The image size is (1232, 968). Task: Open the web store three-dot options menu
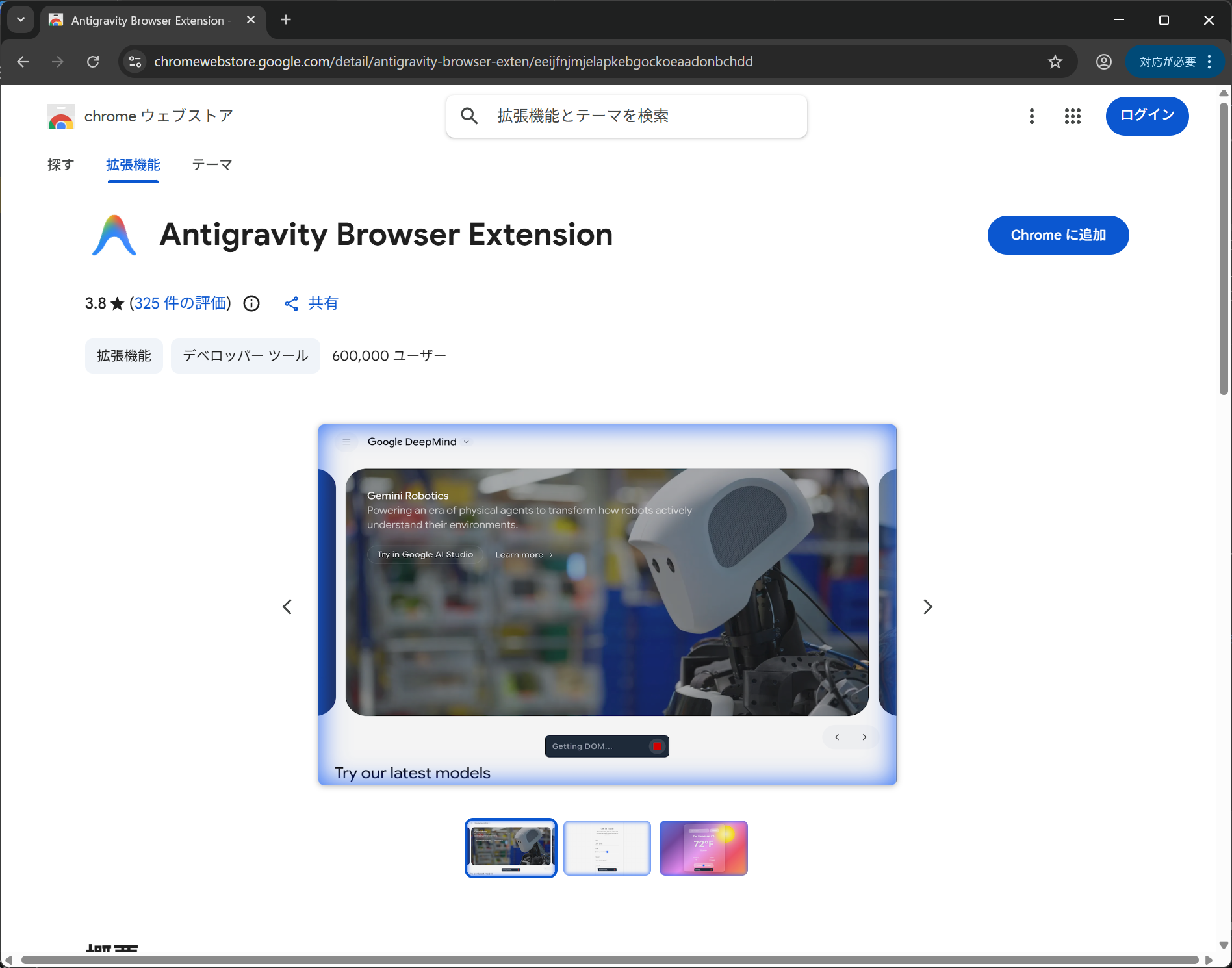coord(1032,116)
